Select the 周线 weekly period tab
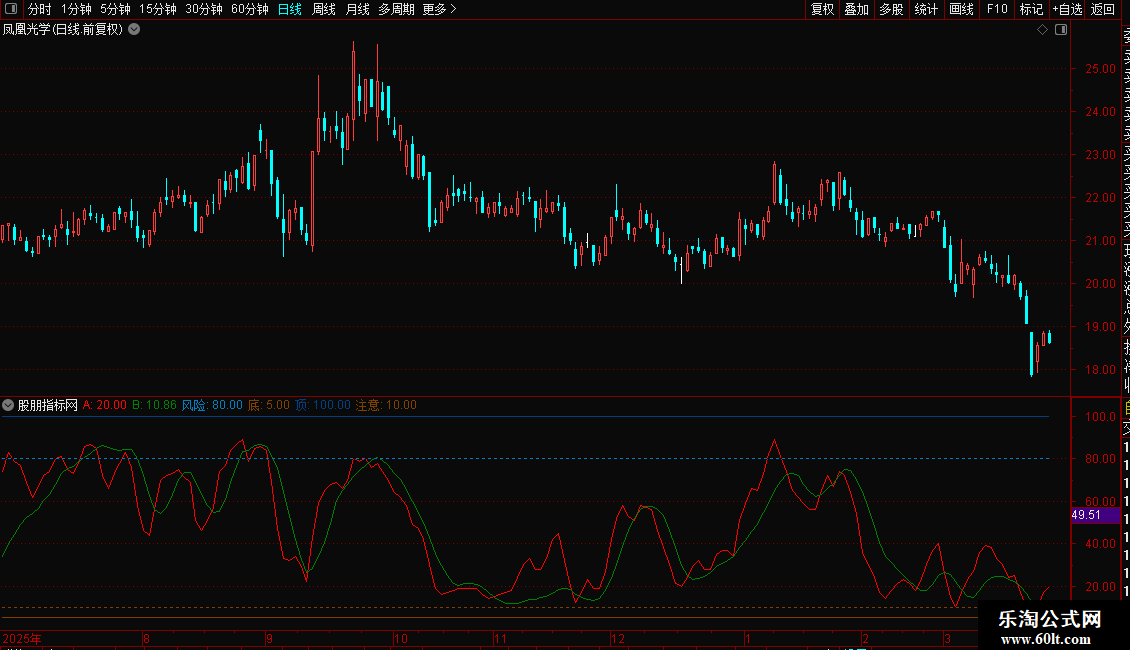The height and width of the screenshot is (650, 1130). click(324, 9)
